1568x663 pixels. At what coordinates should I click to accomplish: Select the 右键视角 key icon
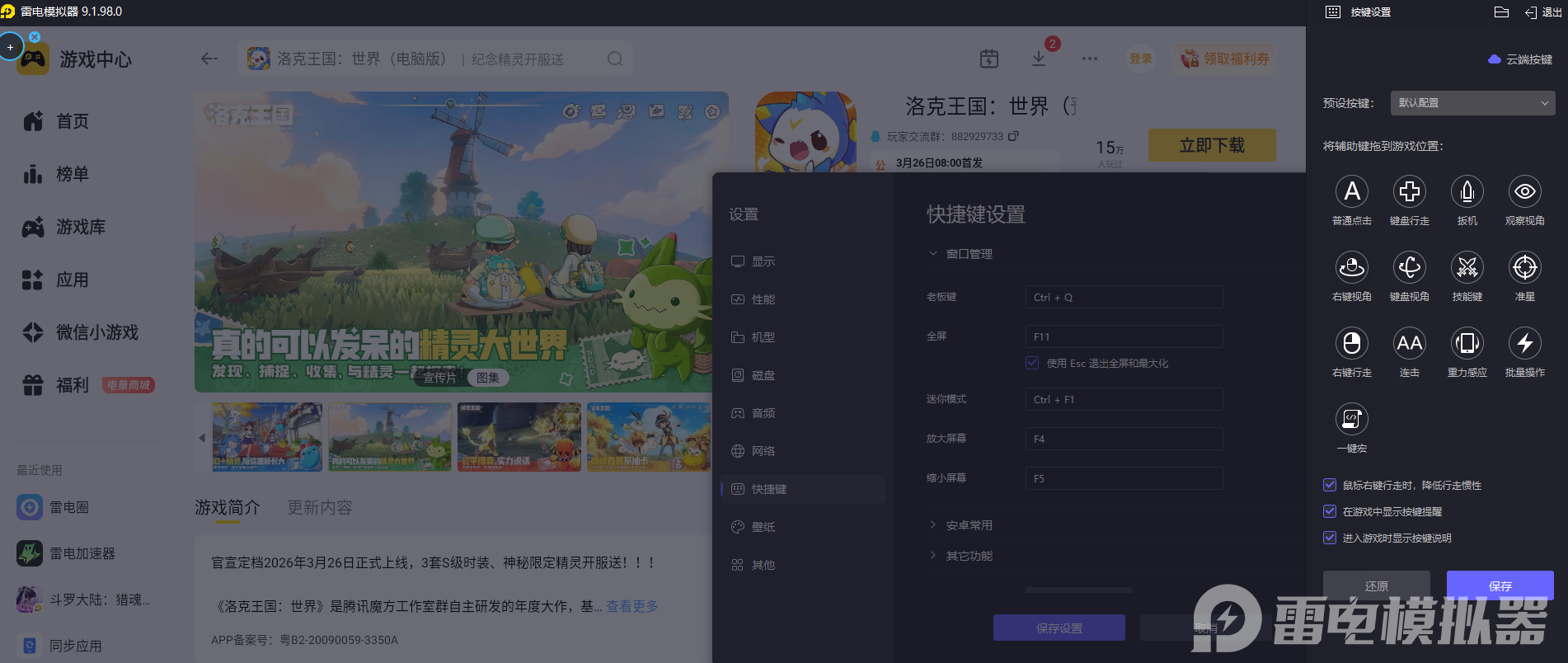click(x=1352, y=267)
